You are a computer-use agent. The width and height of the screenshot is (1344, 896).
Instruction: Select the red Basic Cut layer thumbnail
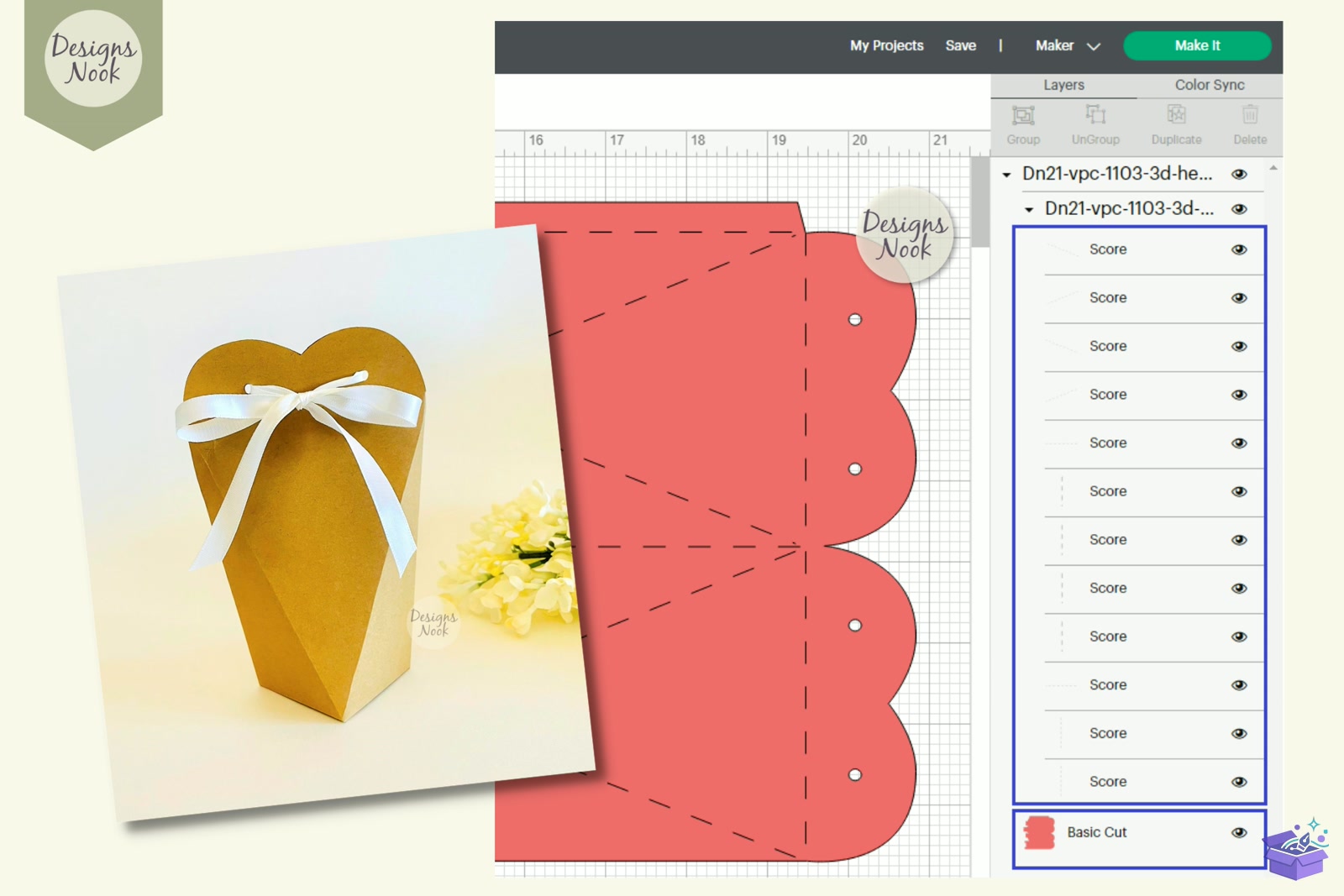coord(1040,832)
